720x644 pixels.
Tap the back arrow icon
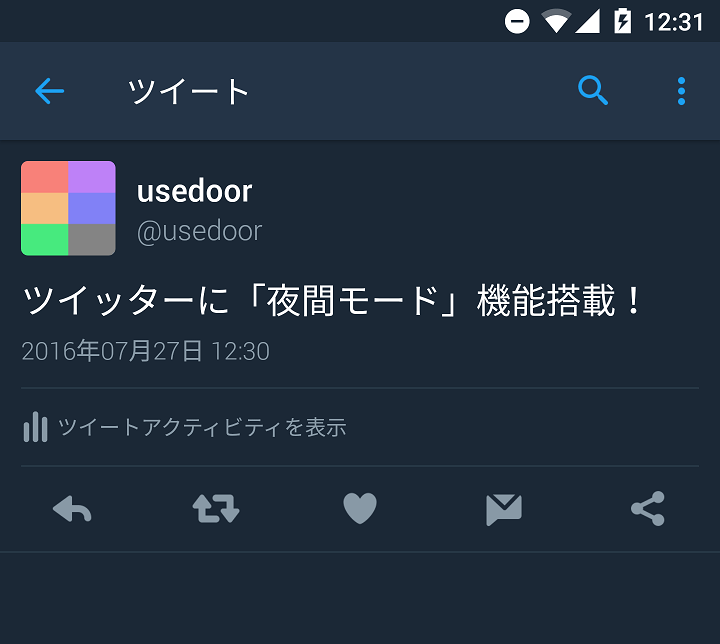click(50, 91)
